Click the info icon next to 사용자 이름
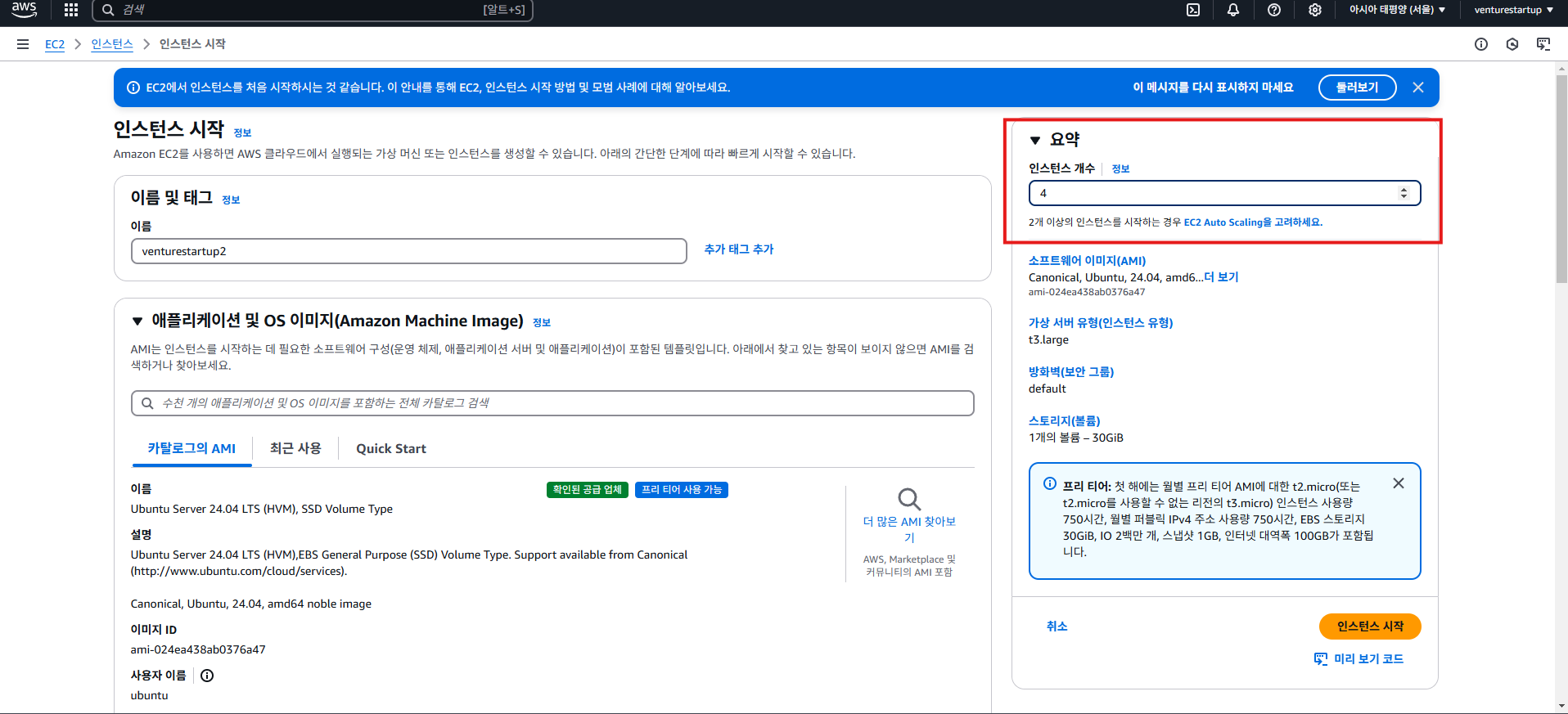Screen dimensions: 1568x714 pos(207,676)
